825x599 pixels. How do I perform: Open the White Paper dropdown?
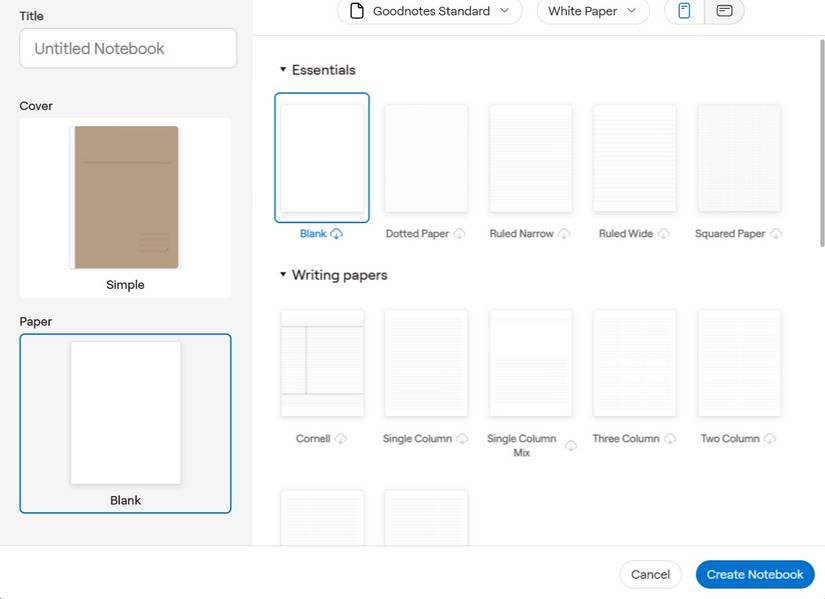click(592, 12)
